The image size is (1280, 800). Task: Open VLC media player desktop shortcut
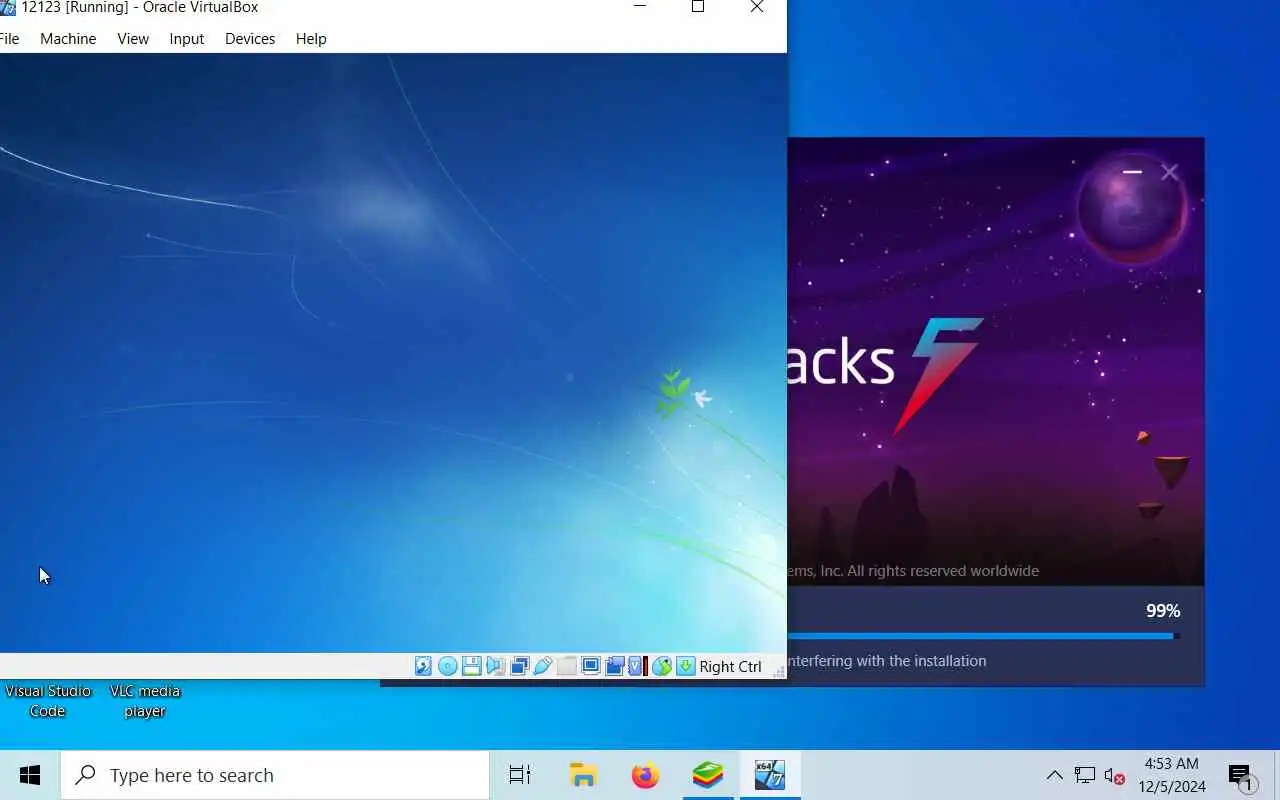(145, 700)
